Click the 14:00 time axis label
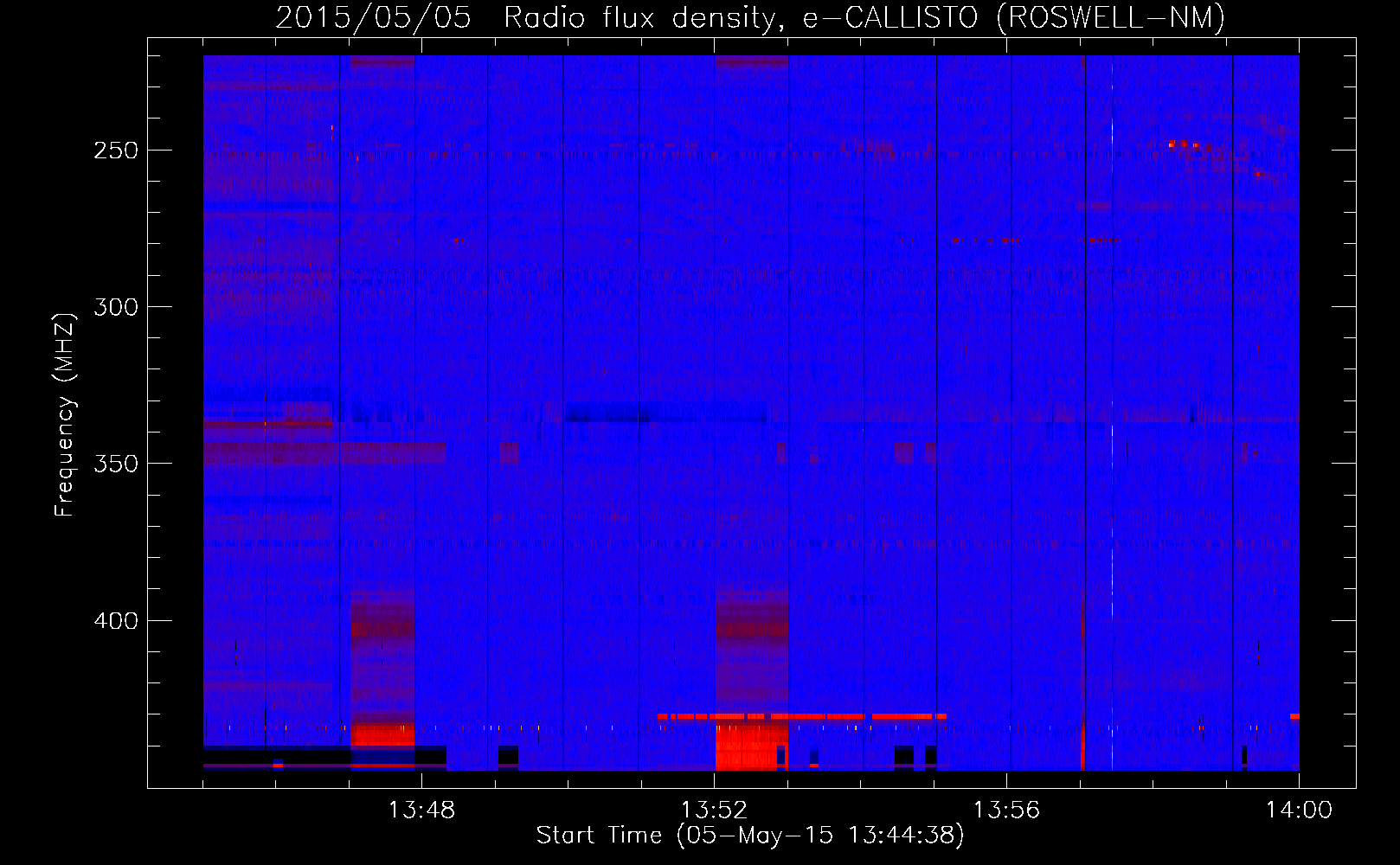The height and width of the screenshot is (865, 1400). pyautogui.click(x=1299, y=811)
